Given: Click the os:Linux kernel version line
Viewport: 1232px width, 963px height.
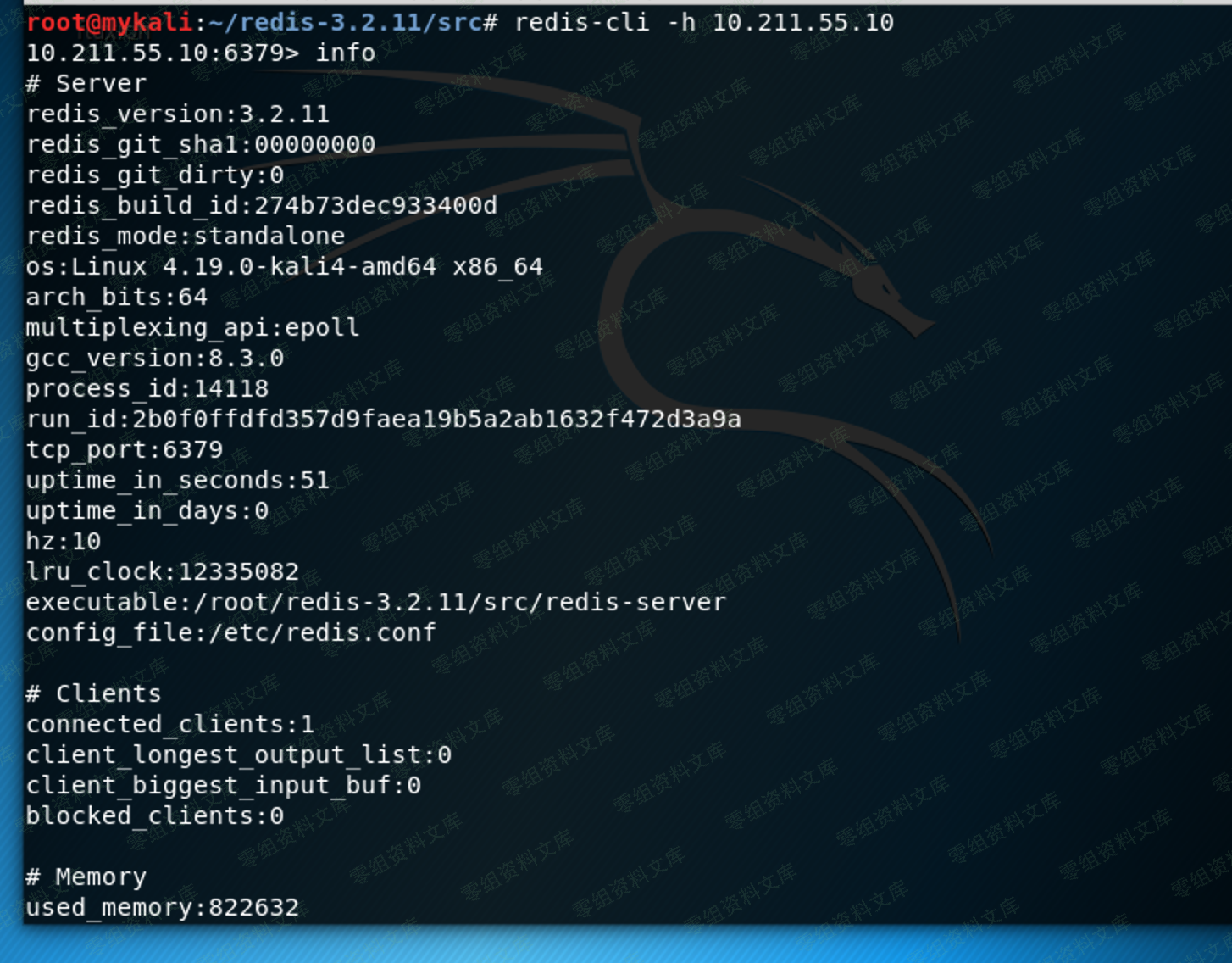Looking at the screenshot, I should pyautogui.click(x=284, y=266).
